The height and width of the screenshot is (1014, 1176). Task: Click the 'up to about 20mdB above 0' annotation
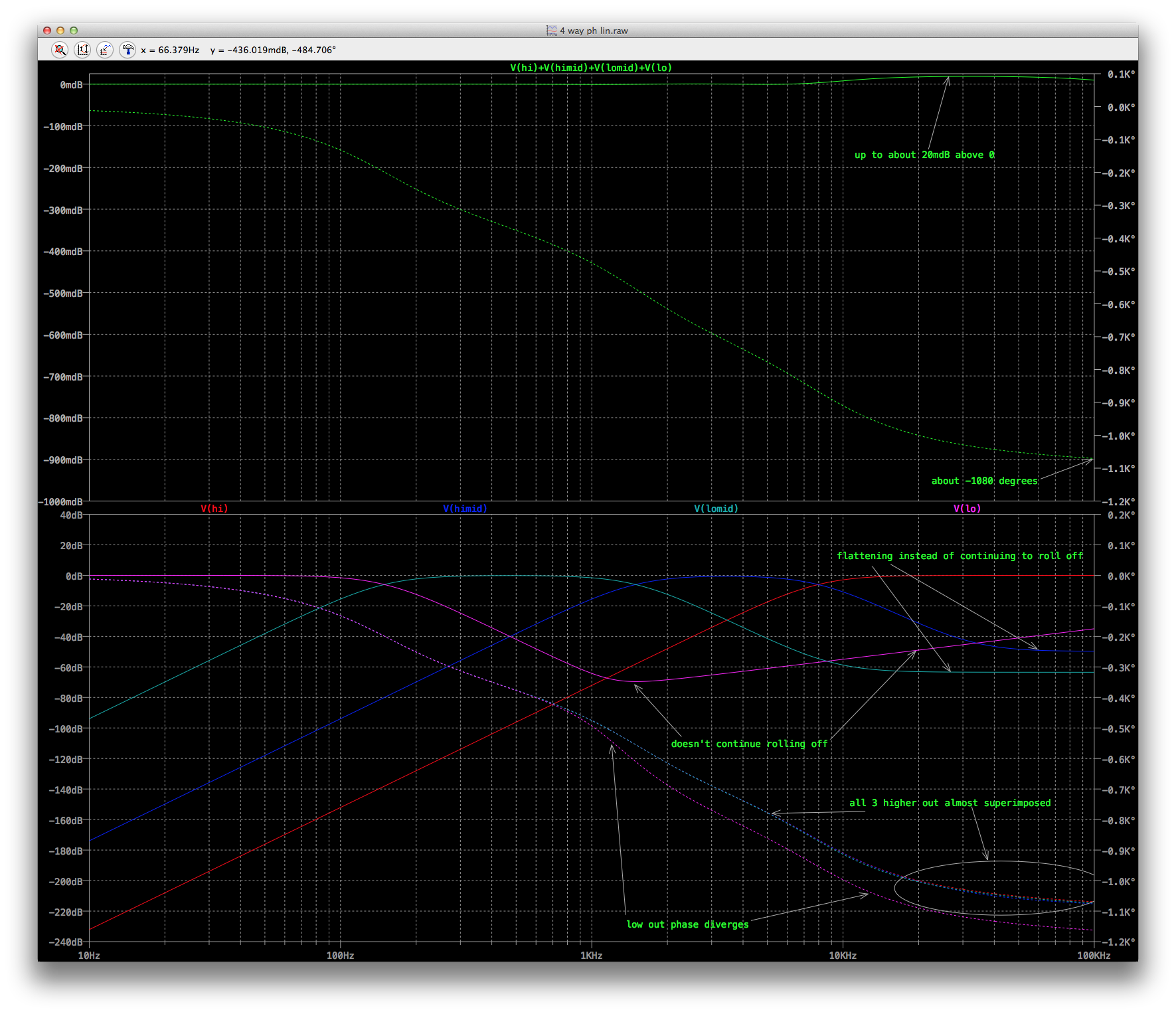coord(924,155)
